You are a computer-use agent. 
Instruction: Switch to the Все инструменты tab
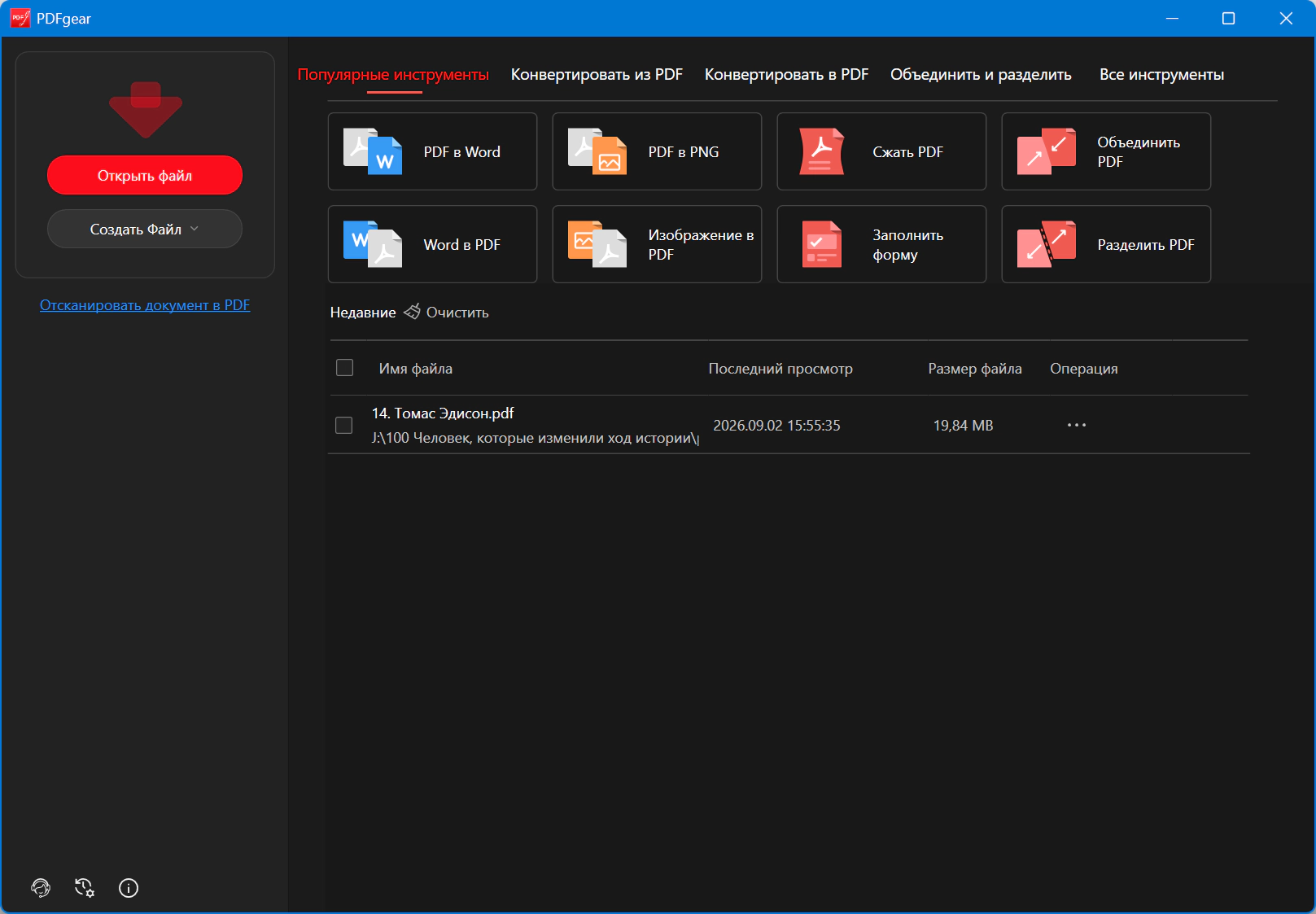coord(1161,74)
